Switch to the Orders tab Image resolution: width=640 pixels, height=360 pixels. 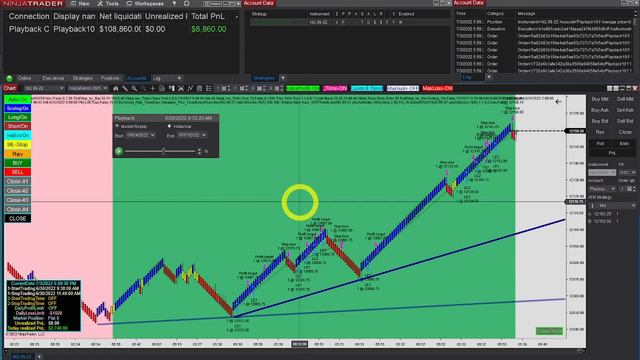click(24, 78)
